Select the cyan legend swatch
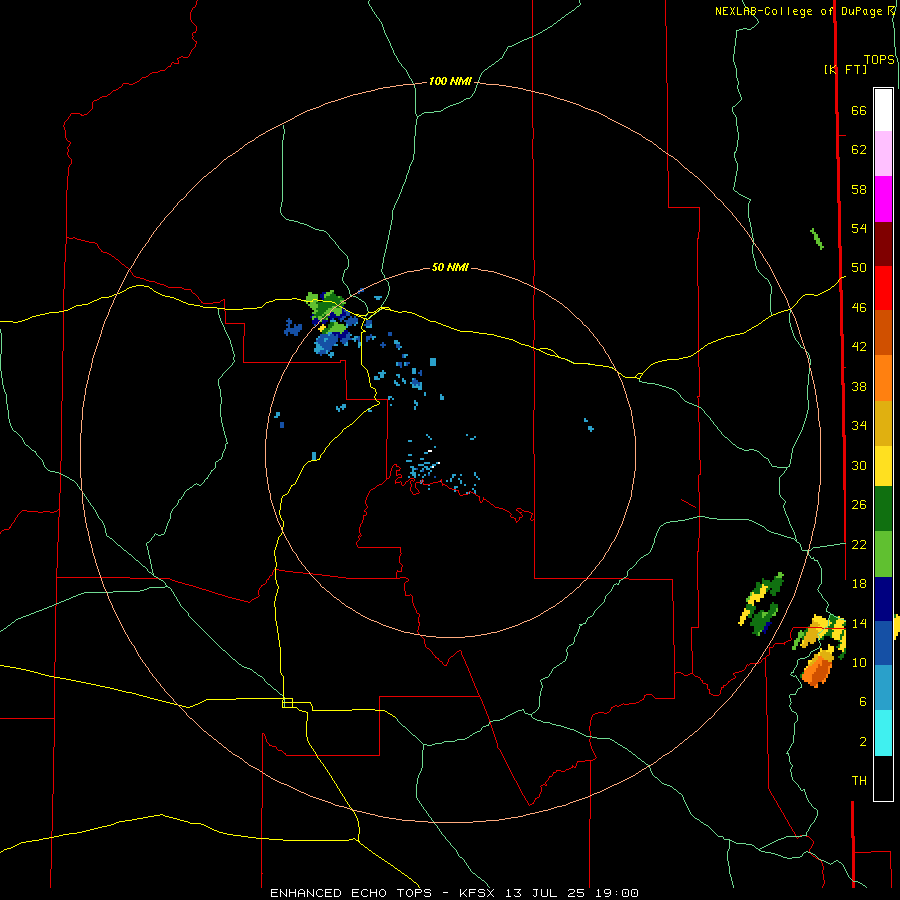Screen dimensions: 900x900 pos(883,733)
